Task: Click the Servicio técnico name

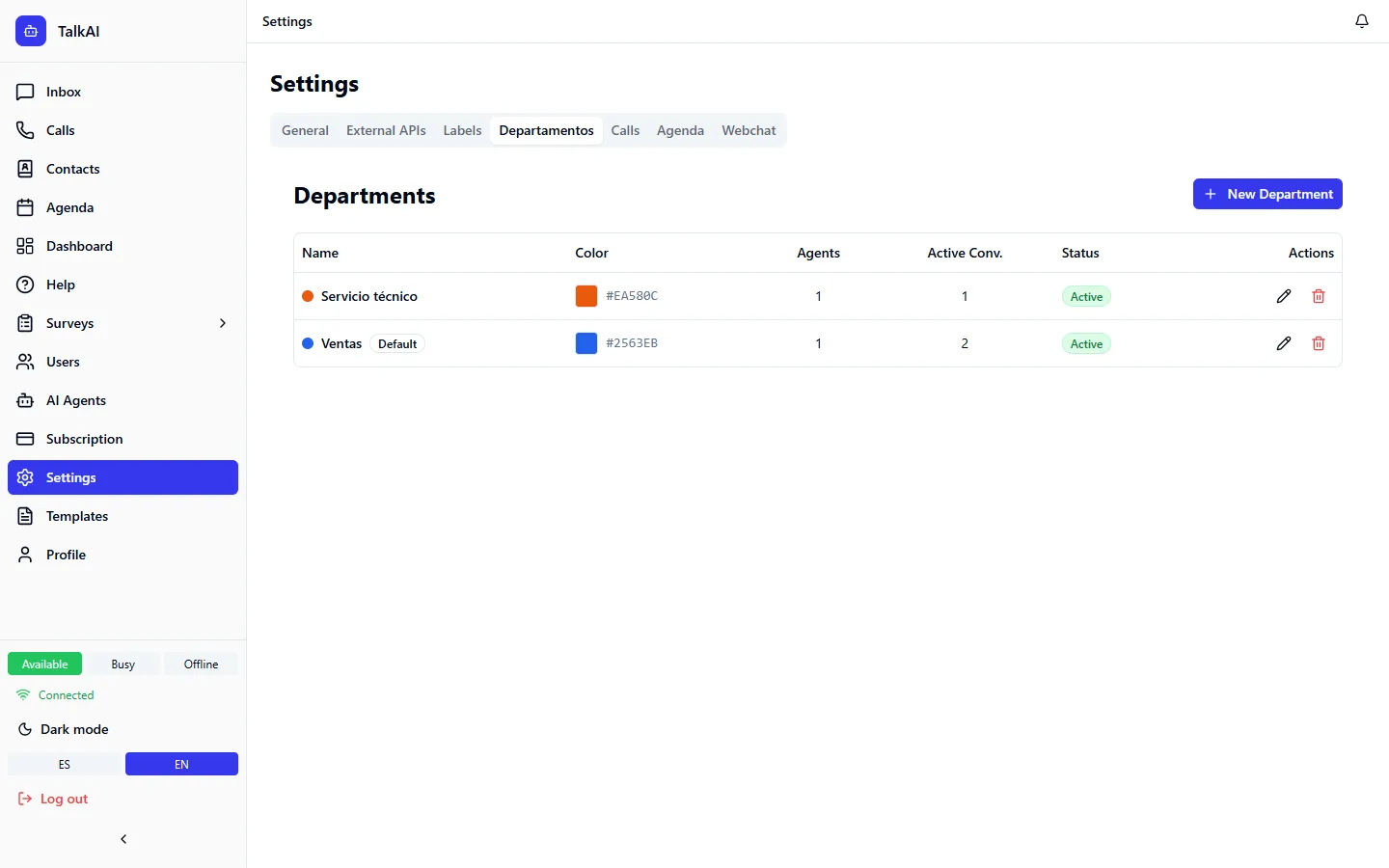Action: (x=369, y=296)
